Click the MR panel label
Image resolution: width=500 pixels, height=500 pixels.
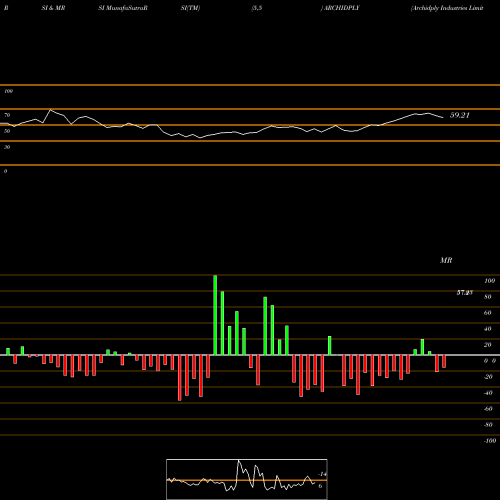click(446, 260)
